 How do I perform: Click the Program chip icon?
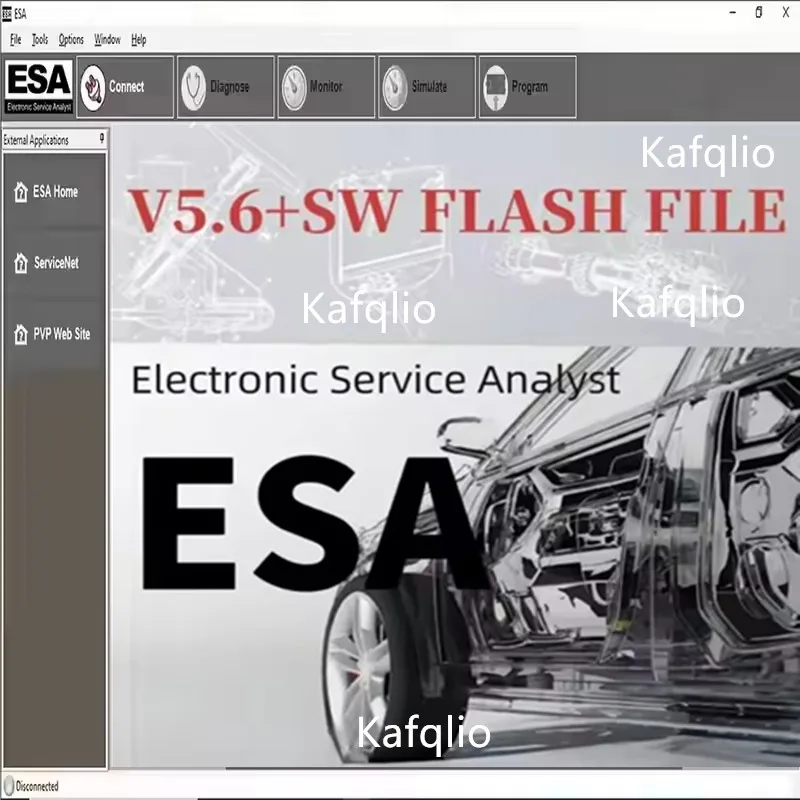point(495,88)
